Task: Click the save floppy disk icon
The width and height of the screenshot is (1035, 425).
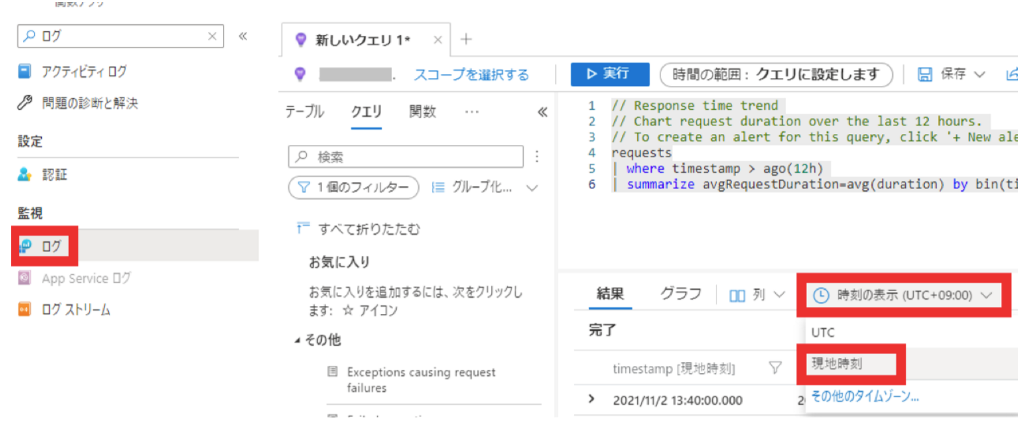Action: [925, 75]
